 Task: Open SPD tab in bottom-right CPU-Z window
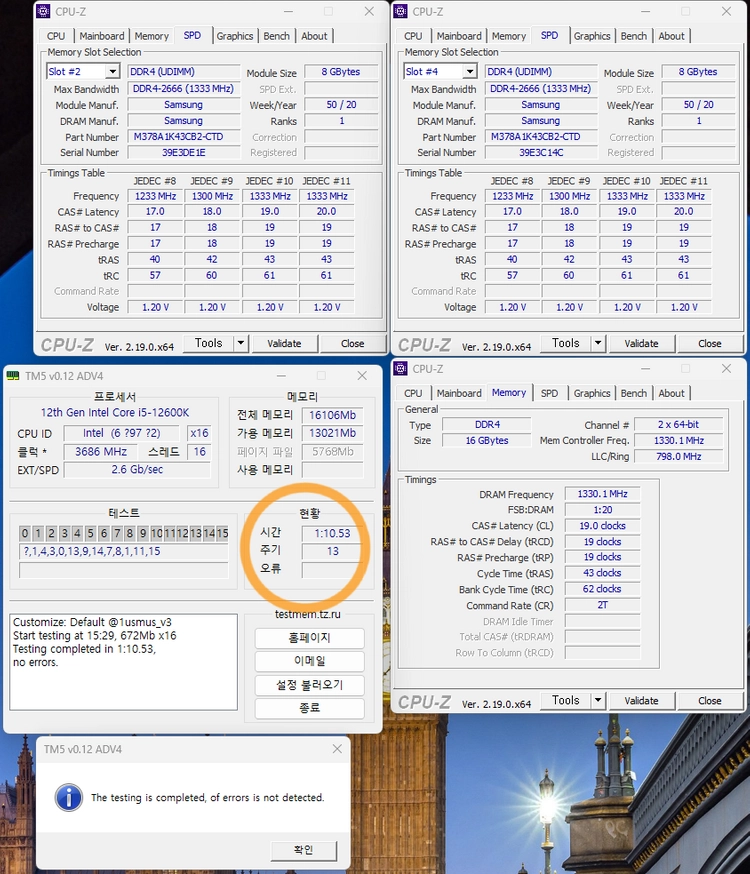(x=549, y=394)
